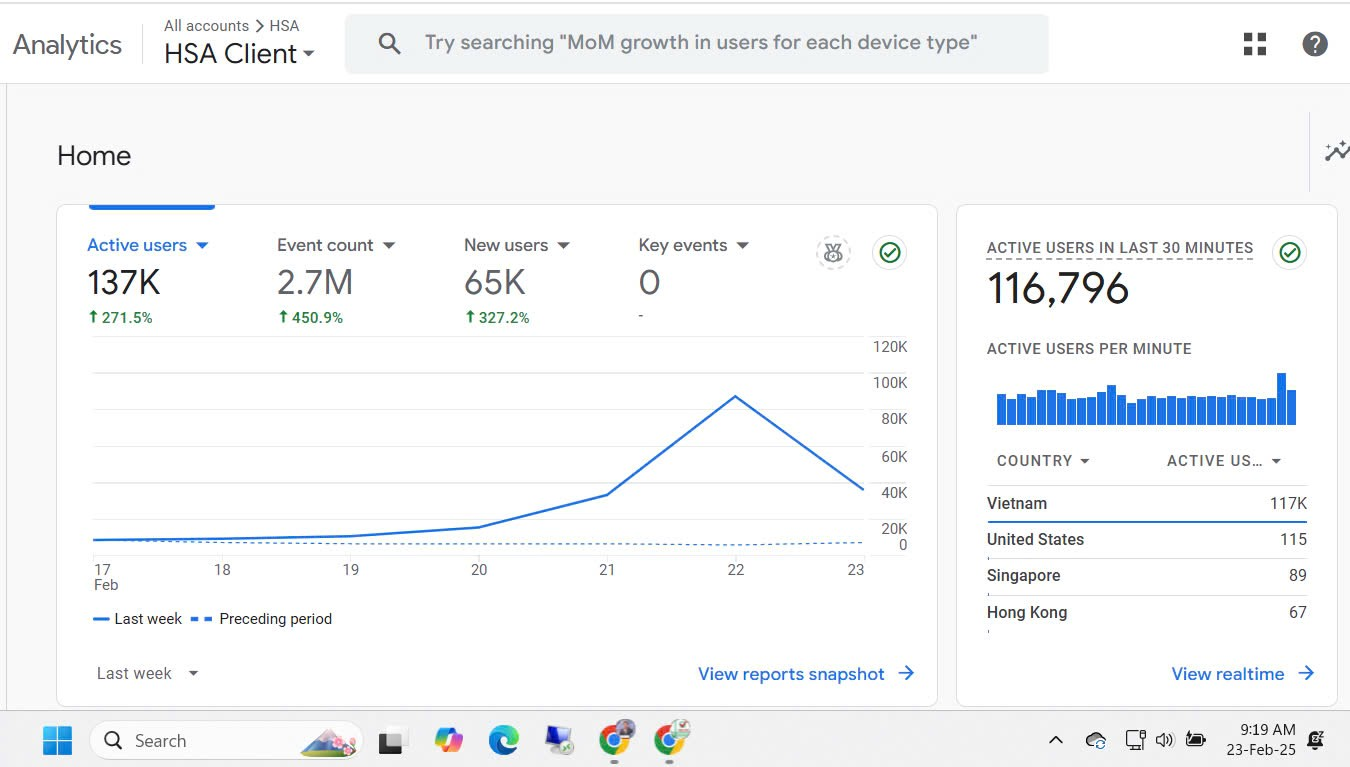Image resolution: width=1350 pixels, height=767 pixels.
Task: Expand the Active users metric dropdown
Action: (202, 246)
